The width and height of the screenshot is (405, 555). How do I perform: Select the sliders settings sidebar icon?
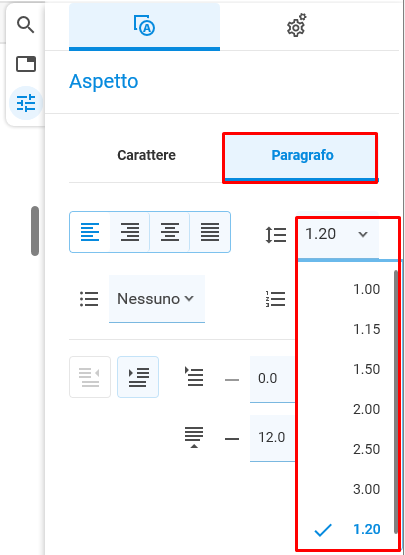(26, 103)
